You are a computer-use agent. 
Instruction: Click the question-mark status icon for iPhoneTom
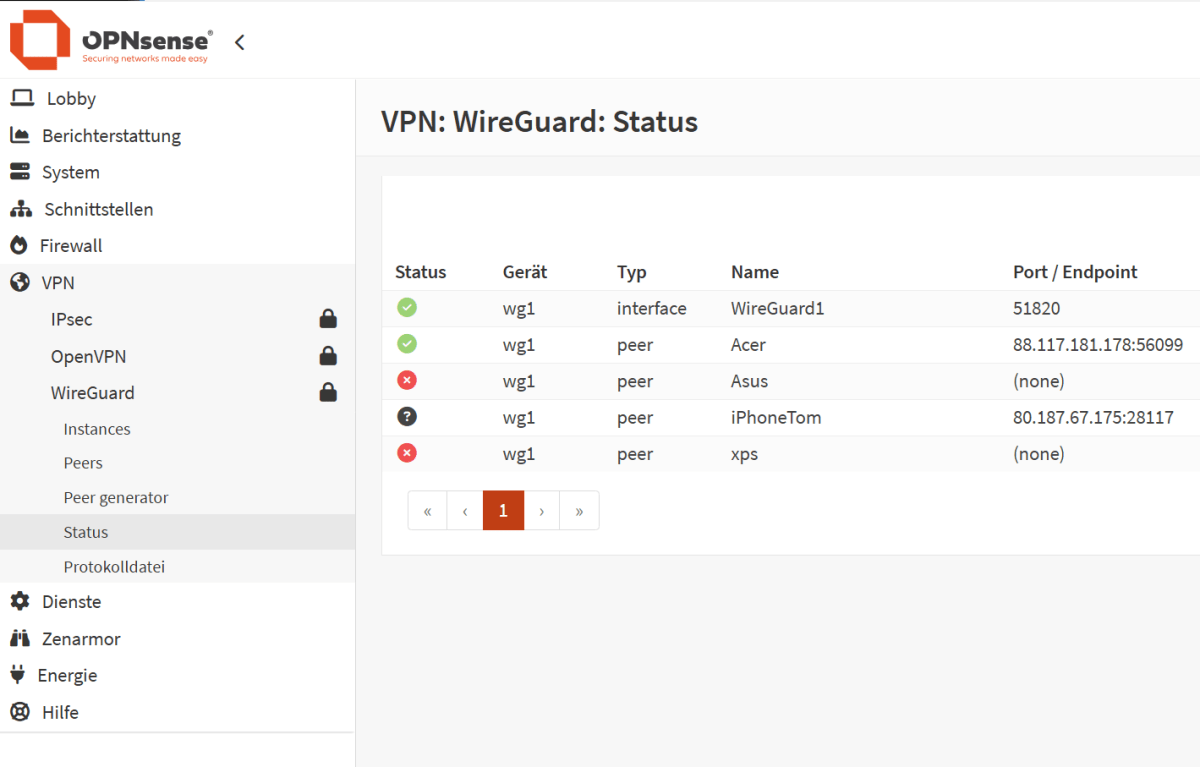[406, 416]
